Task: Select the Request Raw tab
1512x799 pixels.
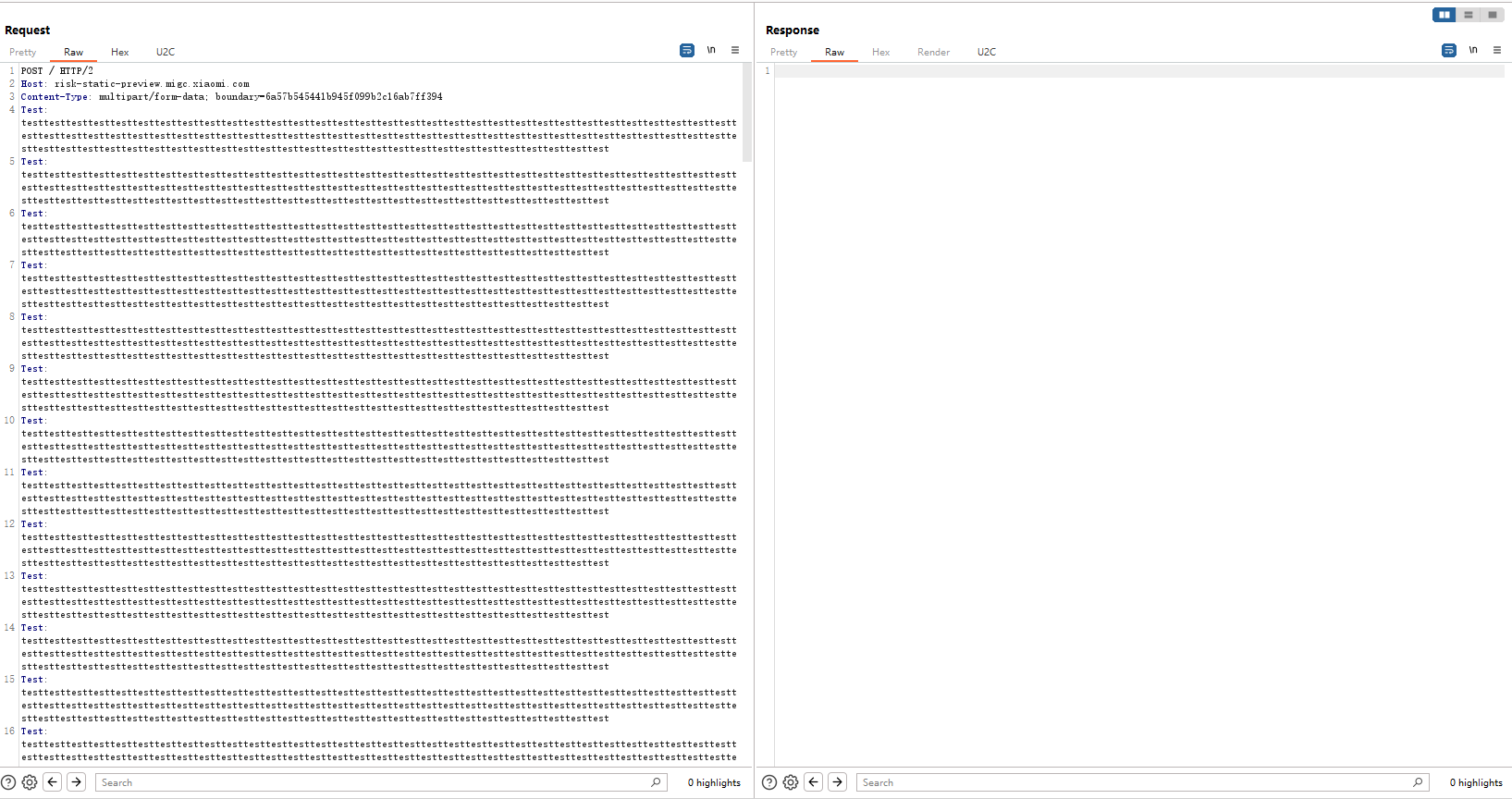Action: click(73, 52)
